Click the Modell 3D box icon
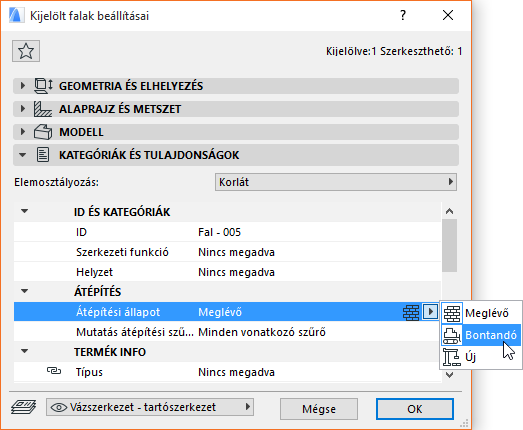 [x=43, y=132]
